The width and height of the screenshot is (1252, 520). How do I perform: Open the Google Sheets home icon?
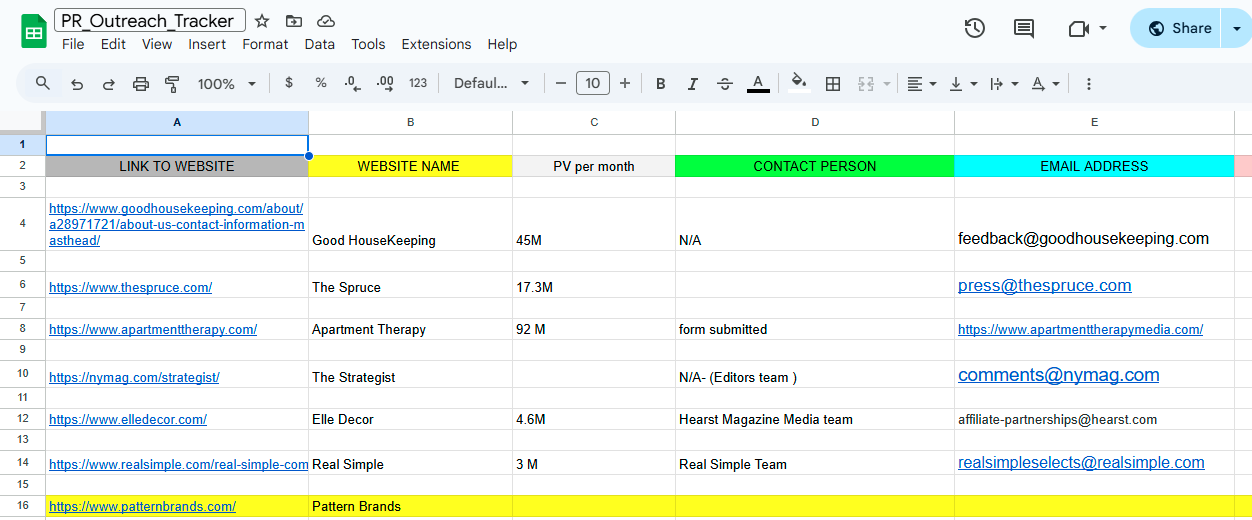[x=34, y=31]
